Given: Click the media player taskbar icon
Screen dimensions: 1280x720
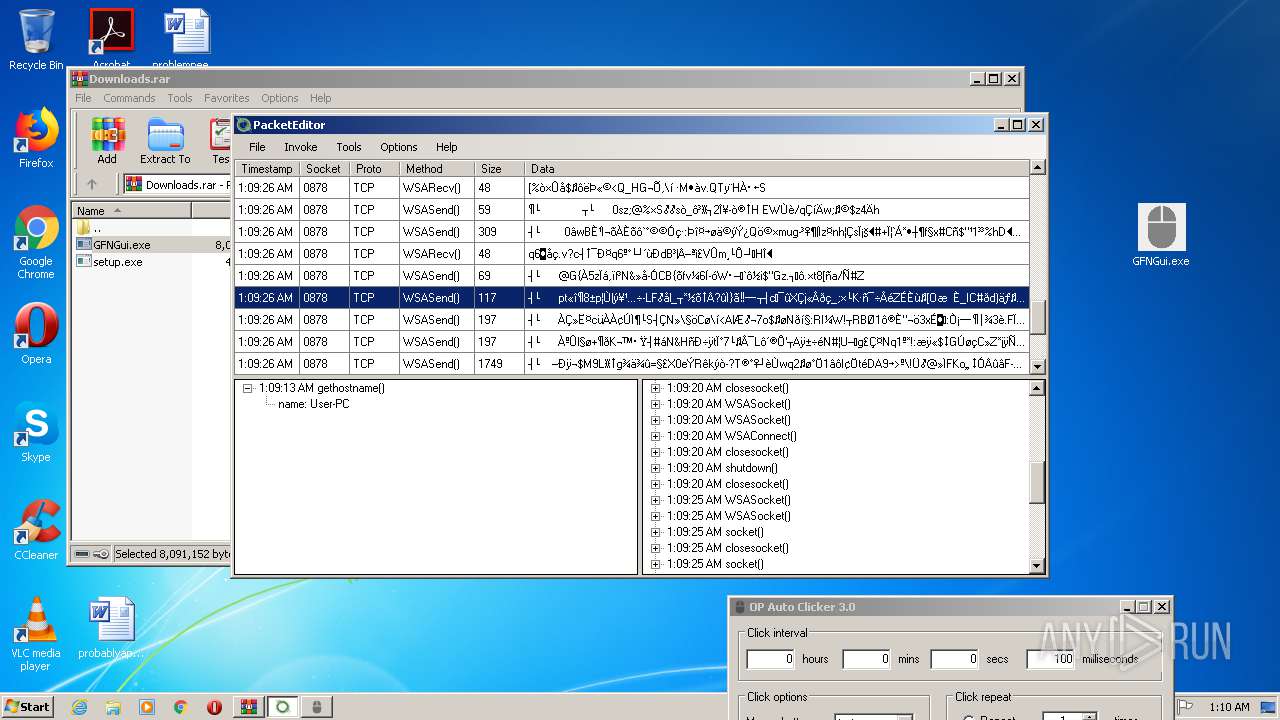Looking at the screenshot, I should 147,707.
